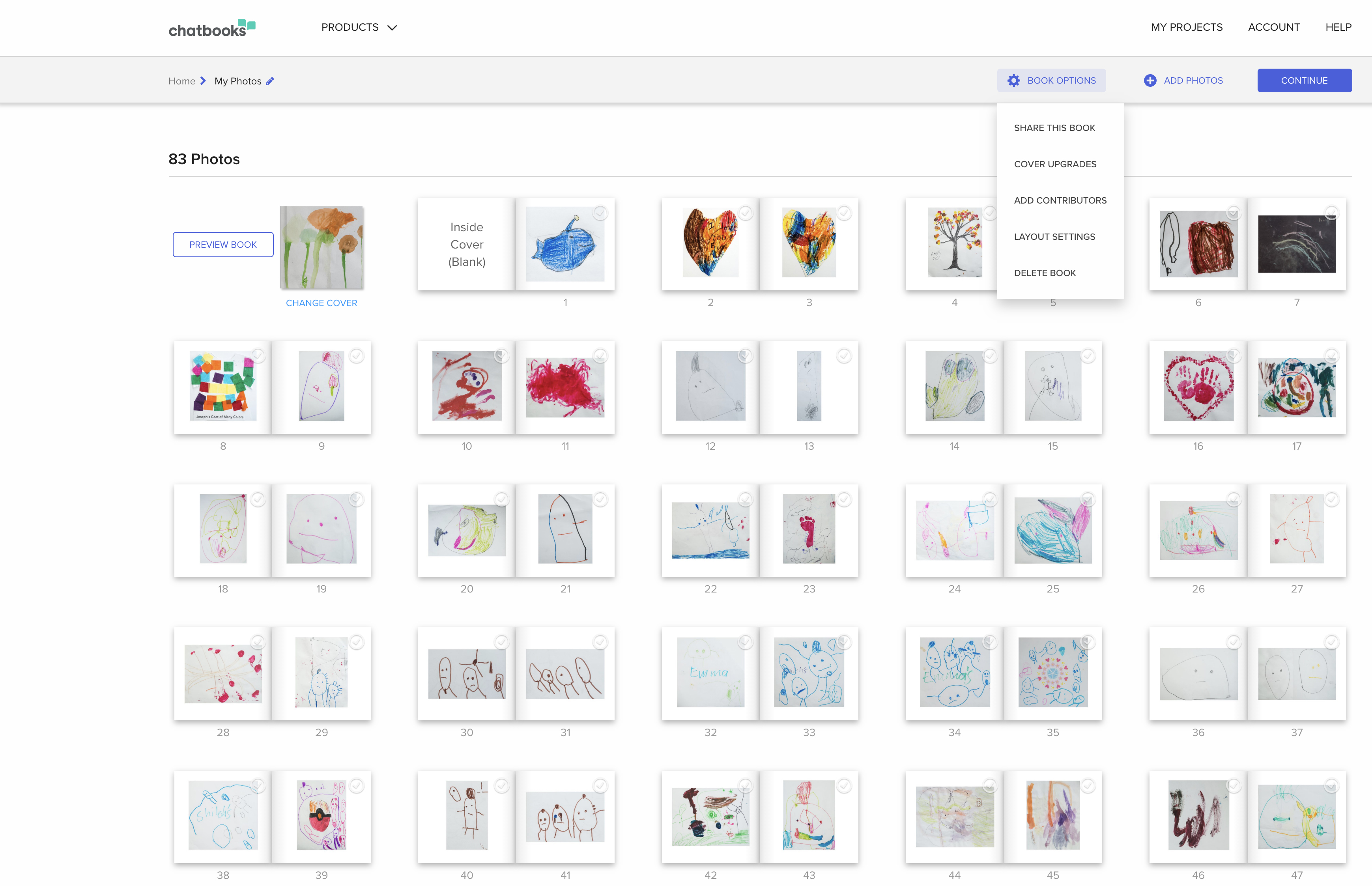Toggle the checkmark on page 7 photo
The width and height of the screenshot is (1372, 886).
(x=1331, y=213)
